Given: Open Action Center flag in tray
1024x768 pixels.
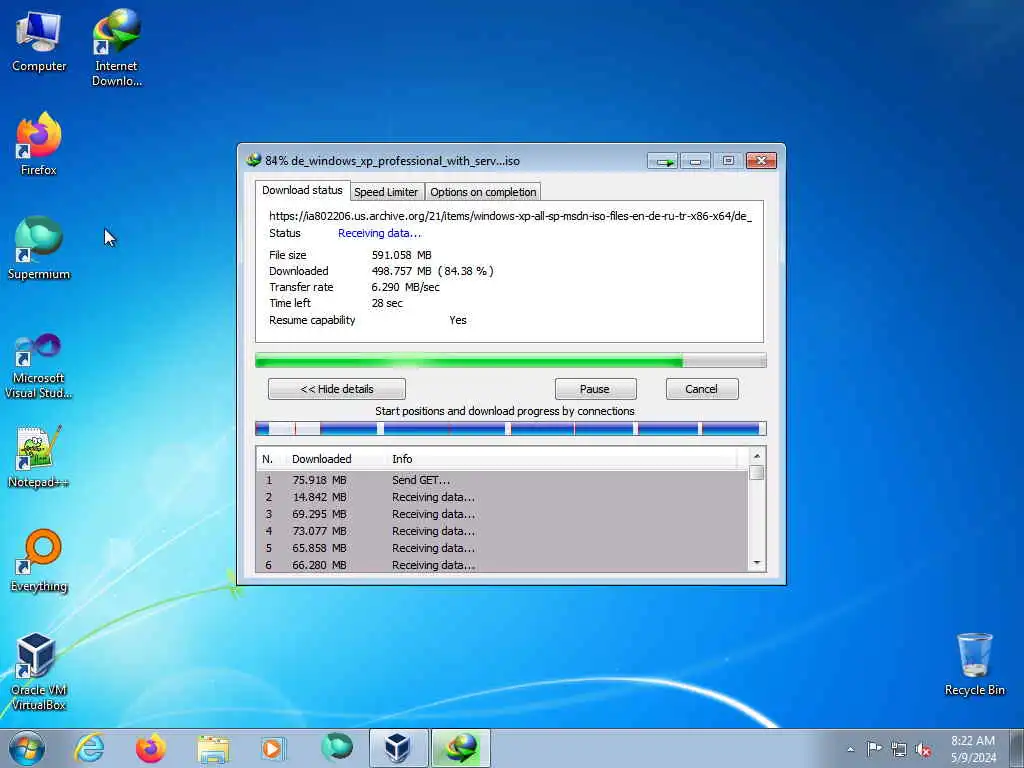Looking at the screenshot, I should pos(874,749).
